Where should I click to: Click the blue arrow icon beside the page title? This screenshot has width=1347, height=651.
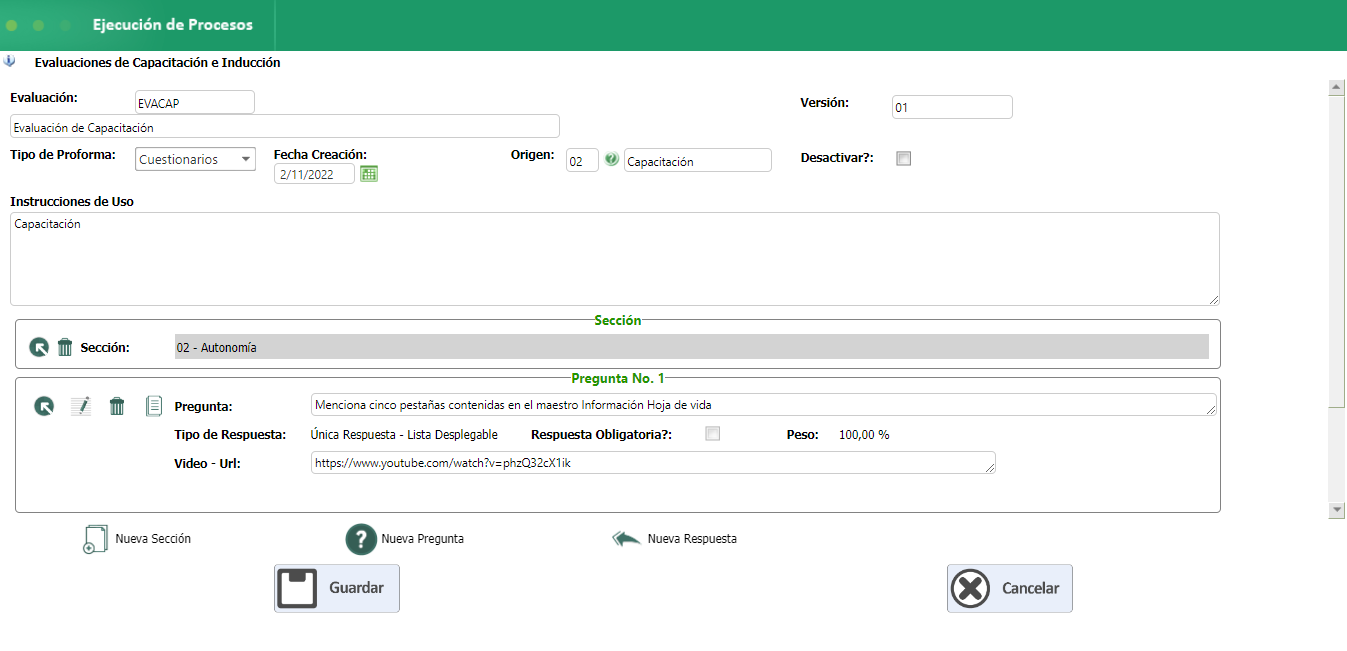point(10,61)
